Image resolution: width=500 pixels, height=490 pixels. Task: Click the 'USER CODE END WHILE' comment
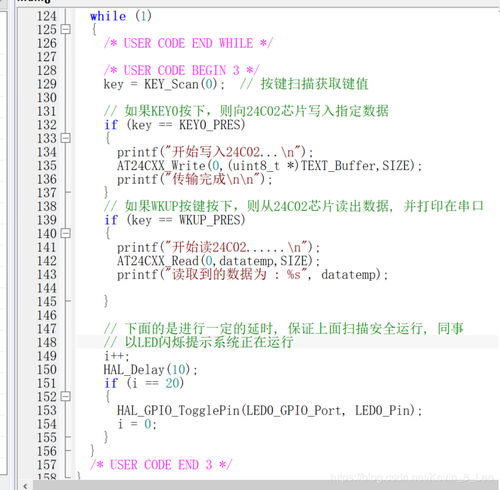pyautogui.click(x=188, y=43)
